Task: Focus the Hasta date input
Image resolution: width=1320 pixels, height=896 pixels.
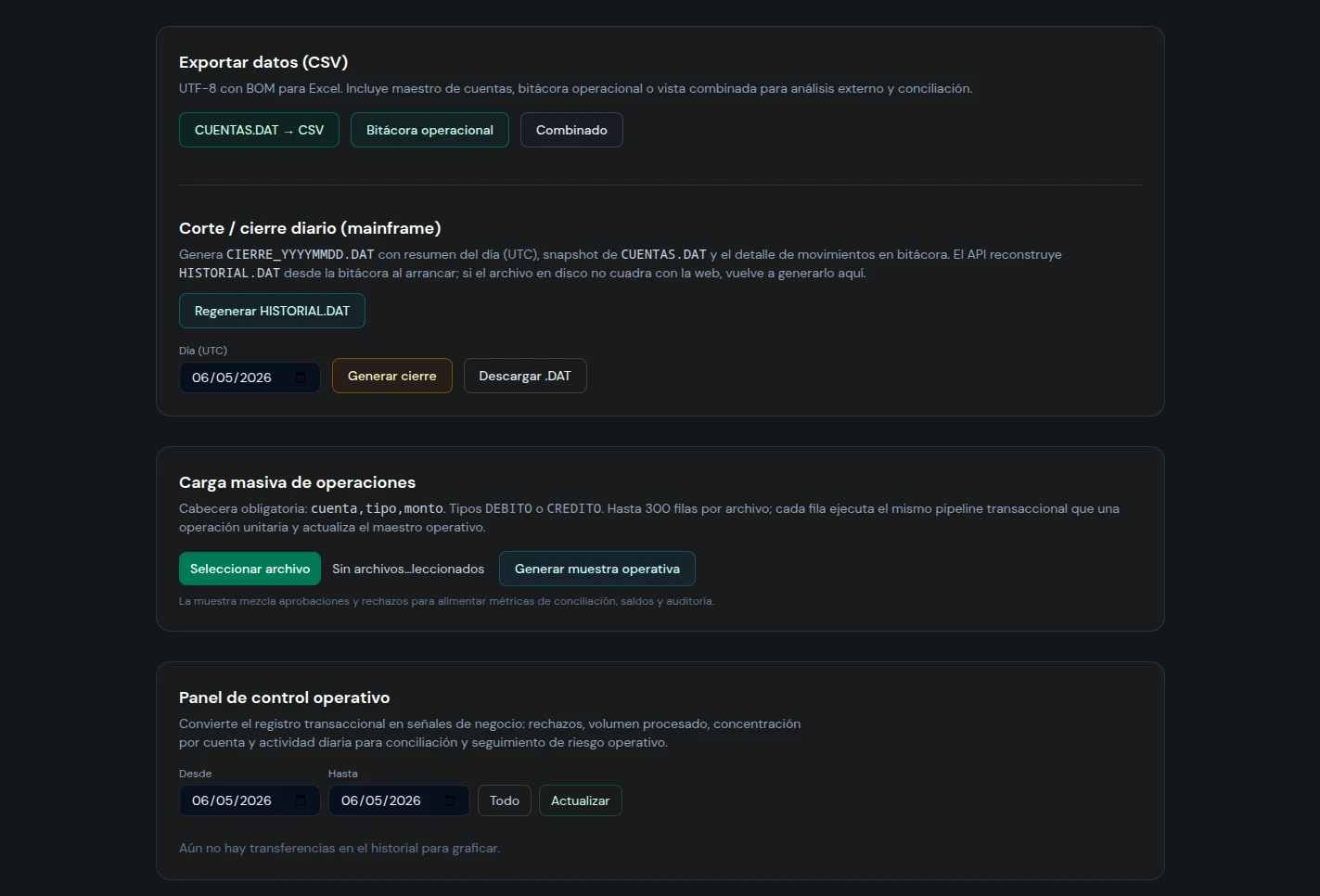Action: pyautogui.click(x=399, y=800)
